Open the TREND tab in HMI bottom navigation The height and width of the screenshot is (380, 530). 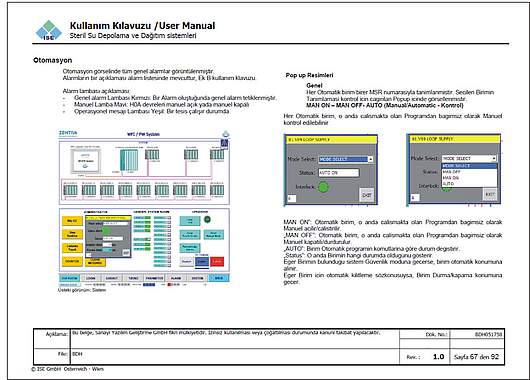(x=133, y=278)
